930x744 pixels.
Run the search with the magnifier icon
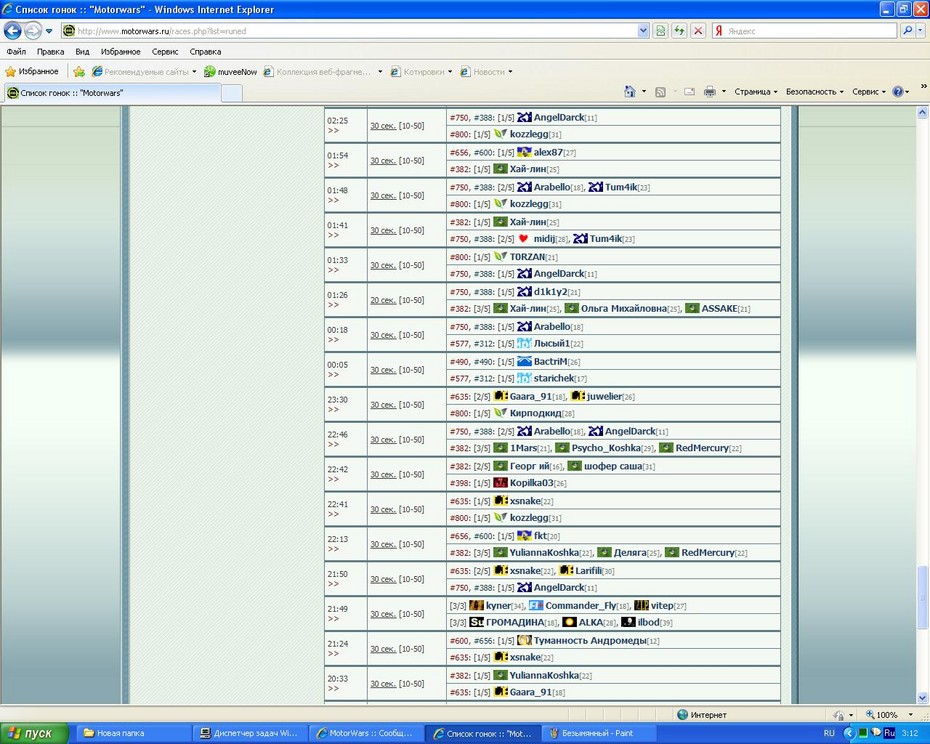[x=907, y=30]
